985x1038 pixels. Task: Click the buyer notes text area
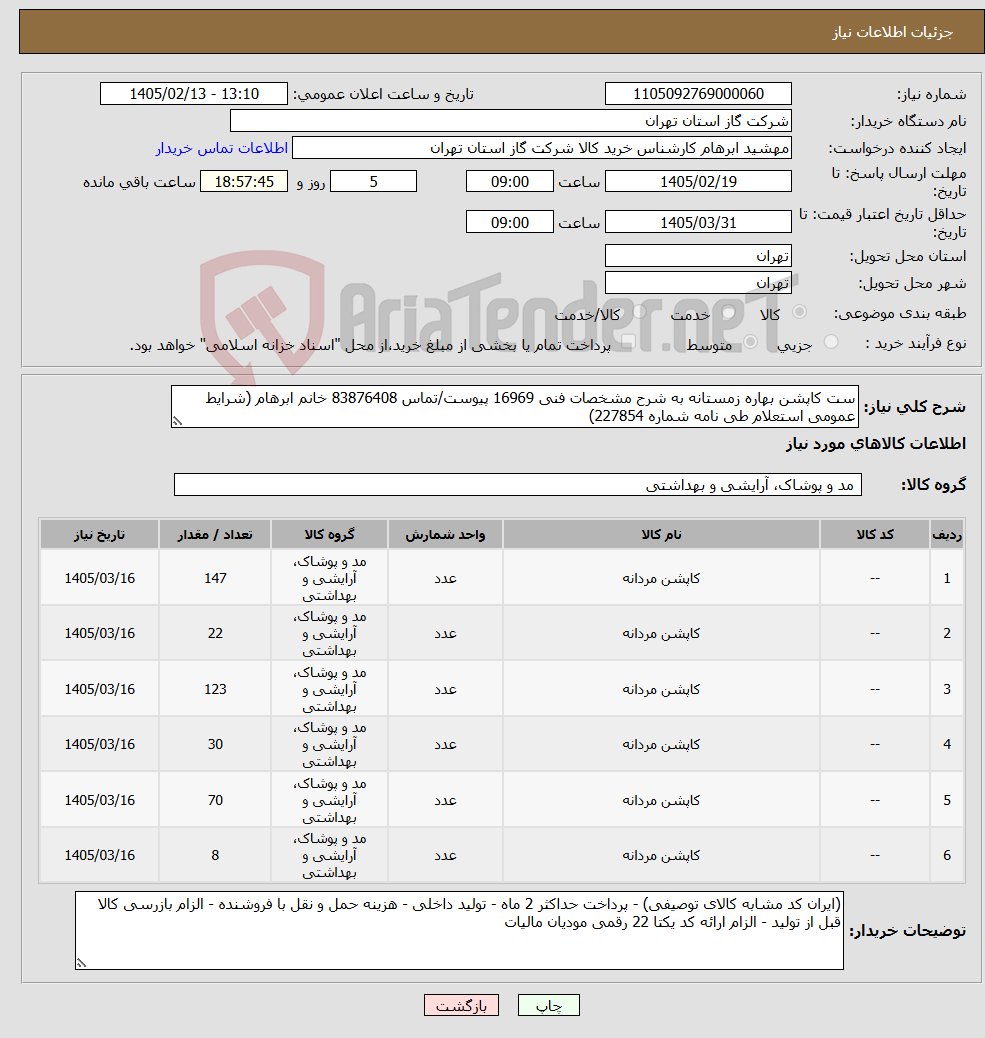[459, 930]
